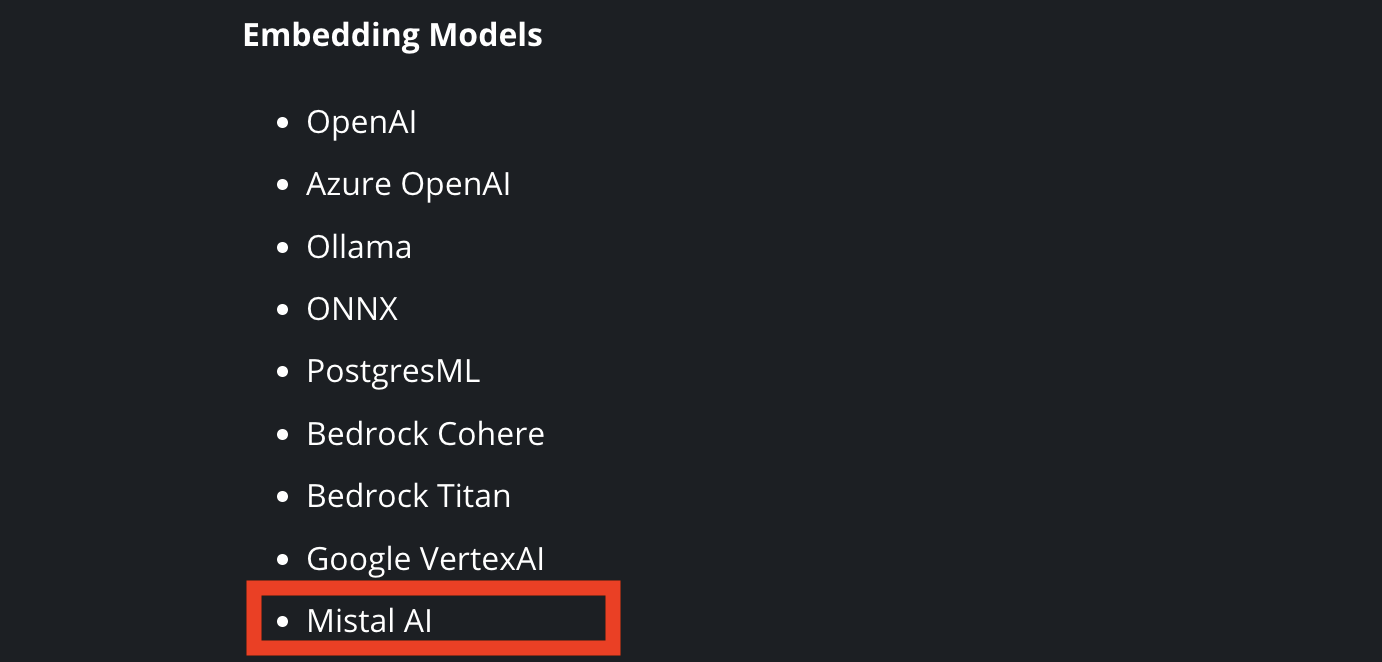
Task: Click the bullet beside OpenAI
Action: point(283,123)
